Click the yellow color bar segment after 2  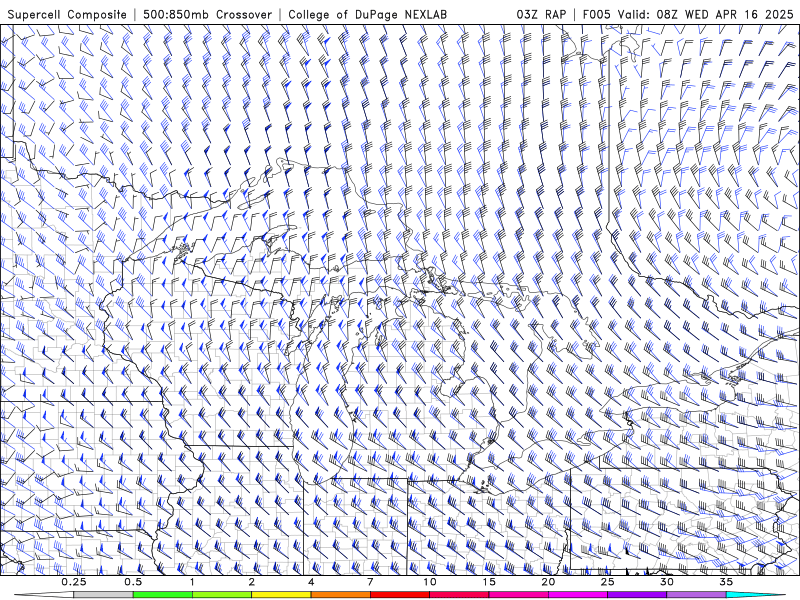tap(281, 595)
